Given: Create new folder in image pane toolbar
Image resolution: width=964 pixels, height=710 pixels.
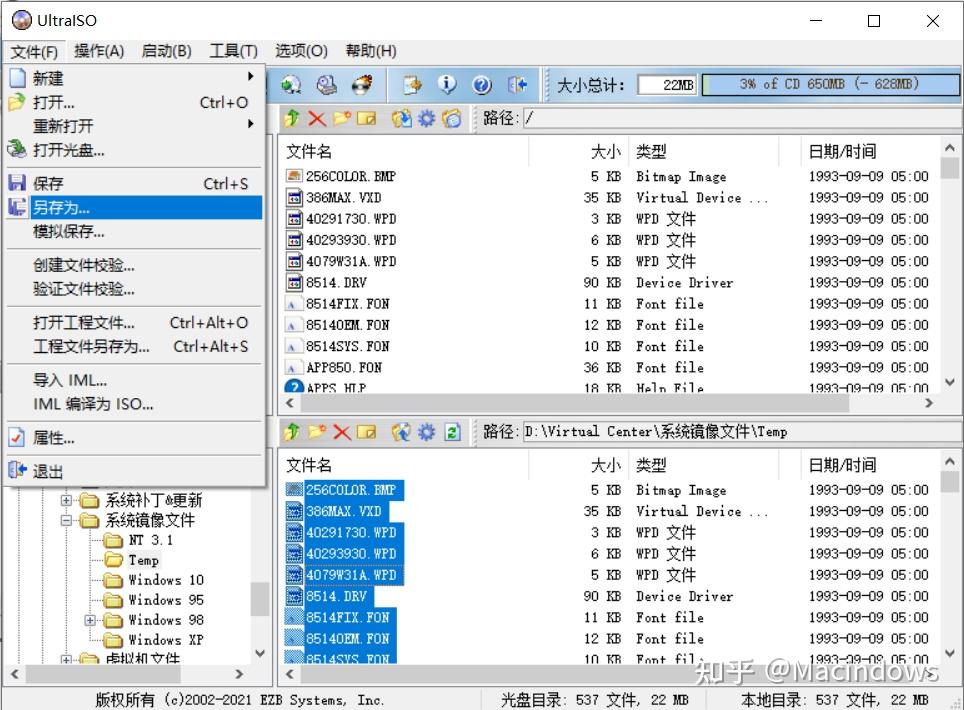Looking at the screenshot, I should click(x=341, y=118).
